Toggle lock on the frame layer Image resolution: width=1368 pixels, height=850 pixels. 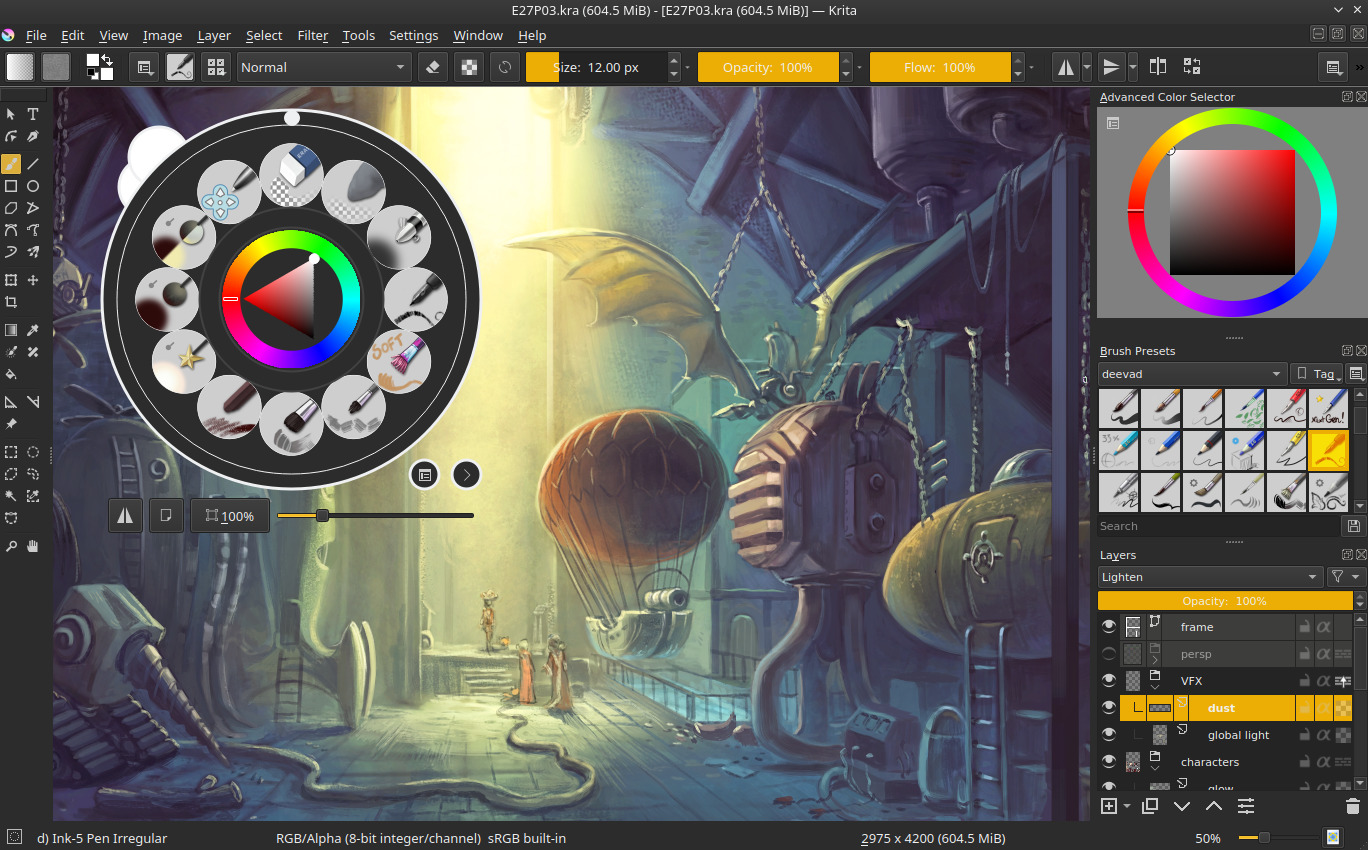pos(1304,627)
